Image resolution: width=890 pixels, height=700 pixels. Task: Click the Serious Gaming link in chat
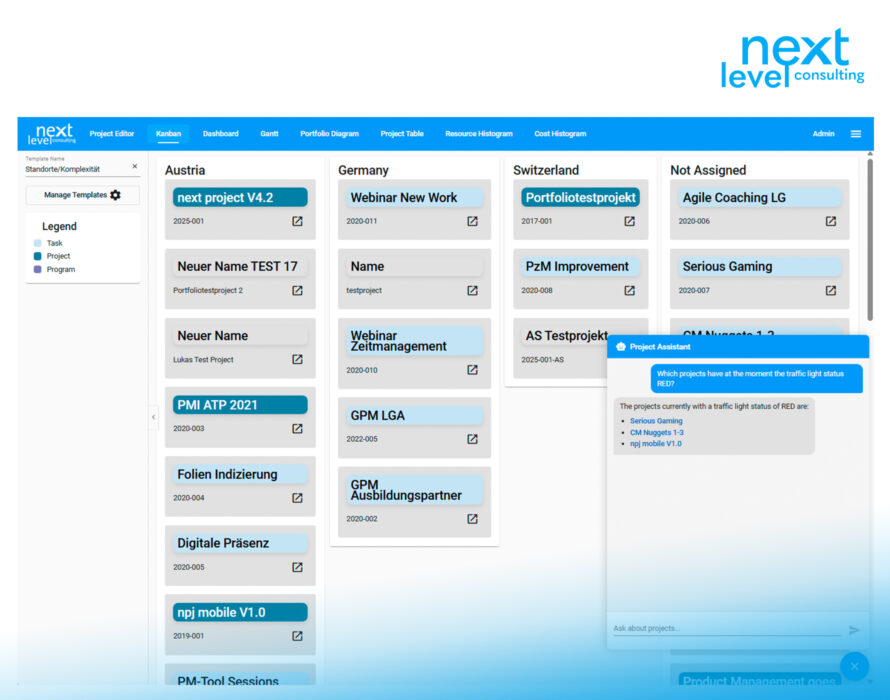click(656, 421)
